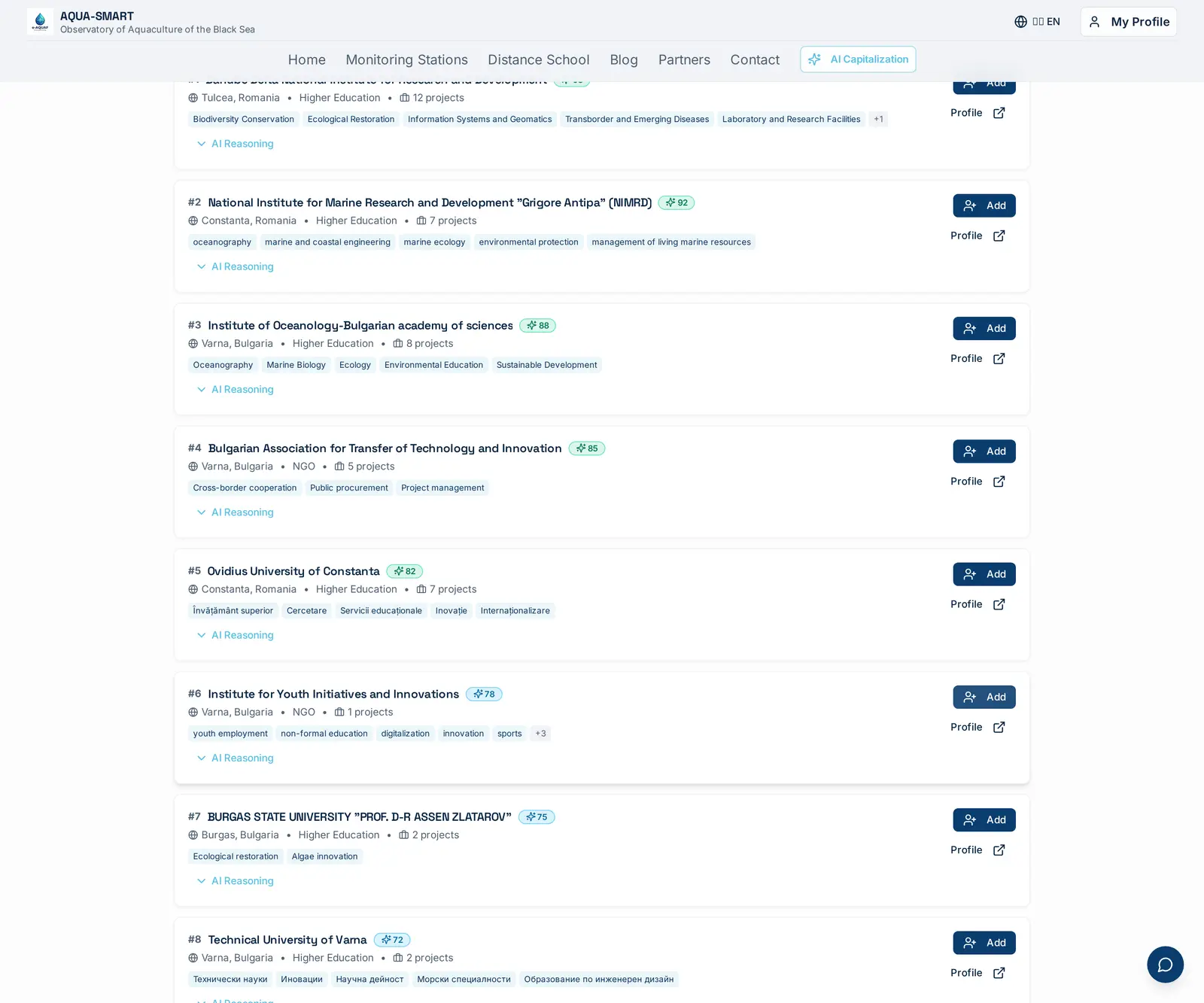
Task: Click briefcase icon beside 1 projects
Action: point(339,713)
